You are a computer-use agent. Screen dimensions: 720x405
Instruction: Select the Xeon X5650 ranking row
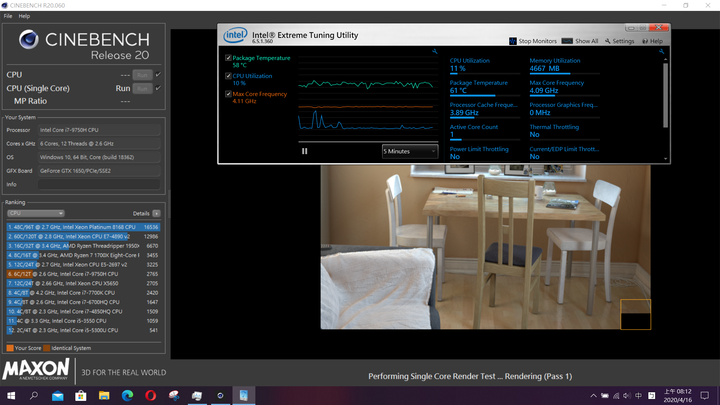[x=83, y=283]
